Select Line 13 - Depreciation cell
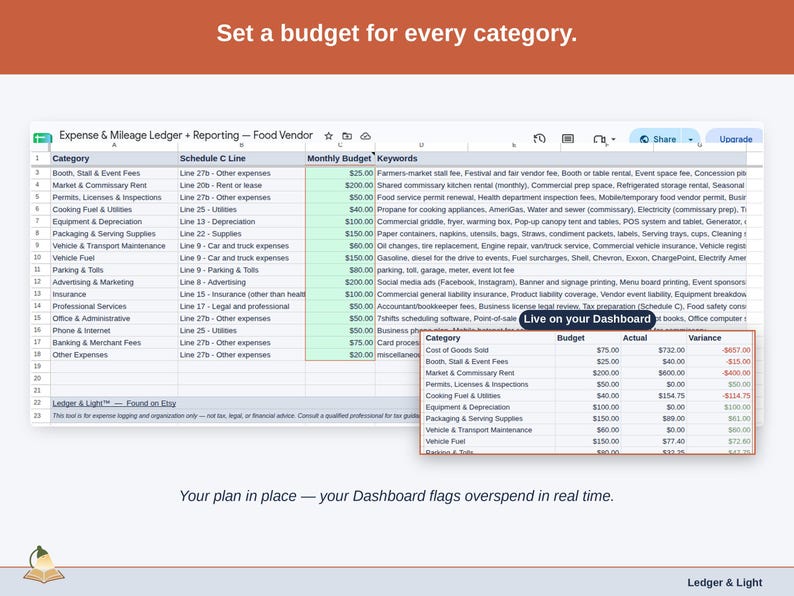This screenshot has width=794, height=596. pyautogui.click(x=242, y=222)
